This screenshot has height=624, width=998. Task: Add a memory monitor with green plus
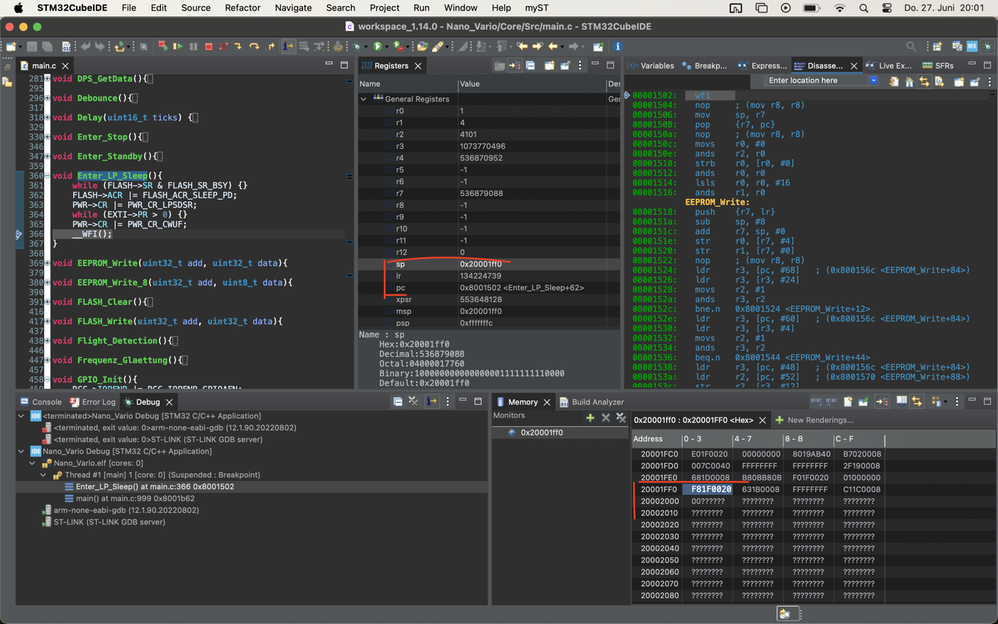tap(590, 417)
